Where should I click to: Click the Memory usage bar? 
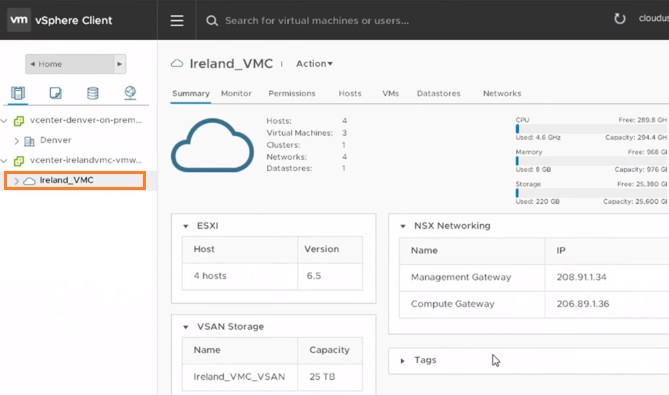(591, 161)
